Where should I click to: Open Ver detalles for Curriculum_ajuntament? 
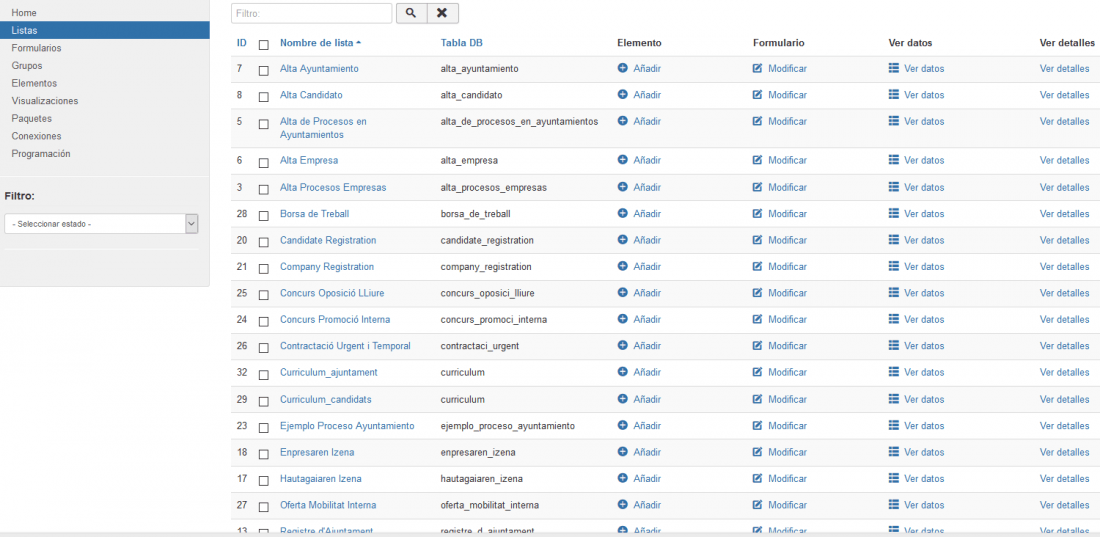[1064, 373]
